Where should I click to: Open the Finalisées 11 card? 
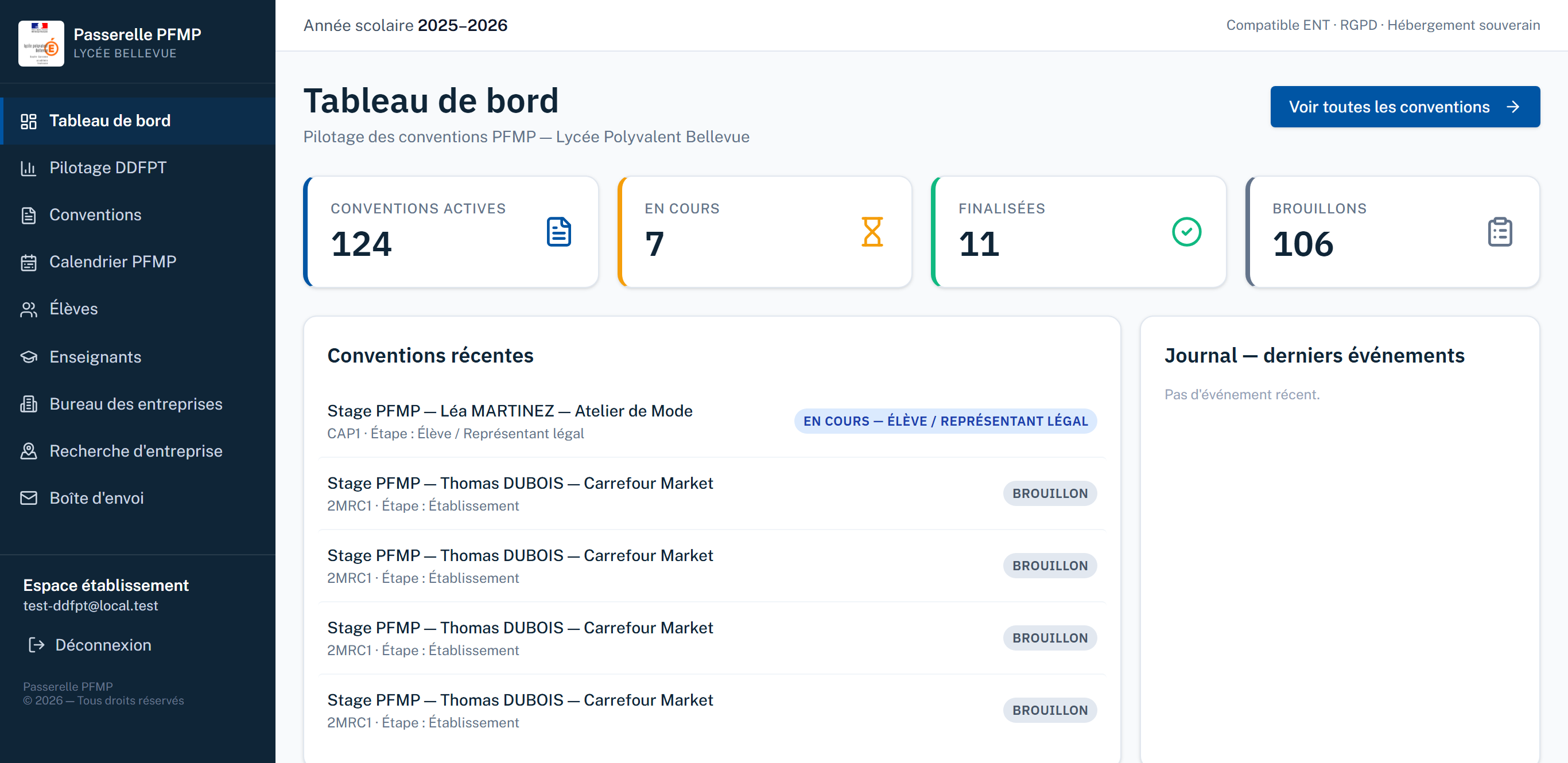tap(1078, 232)
